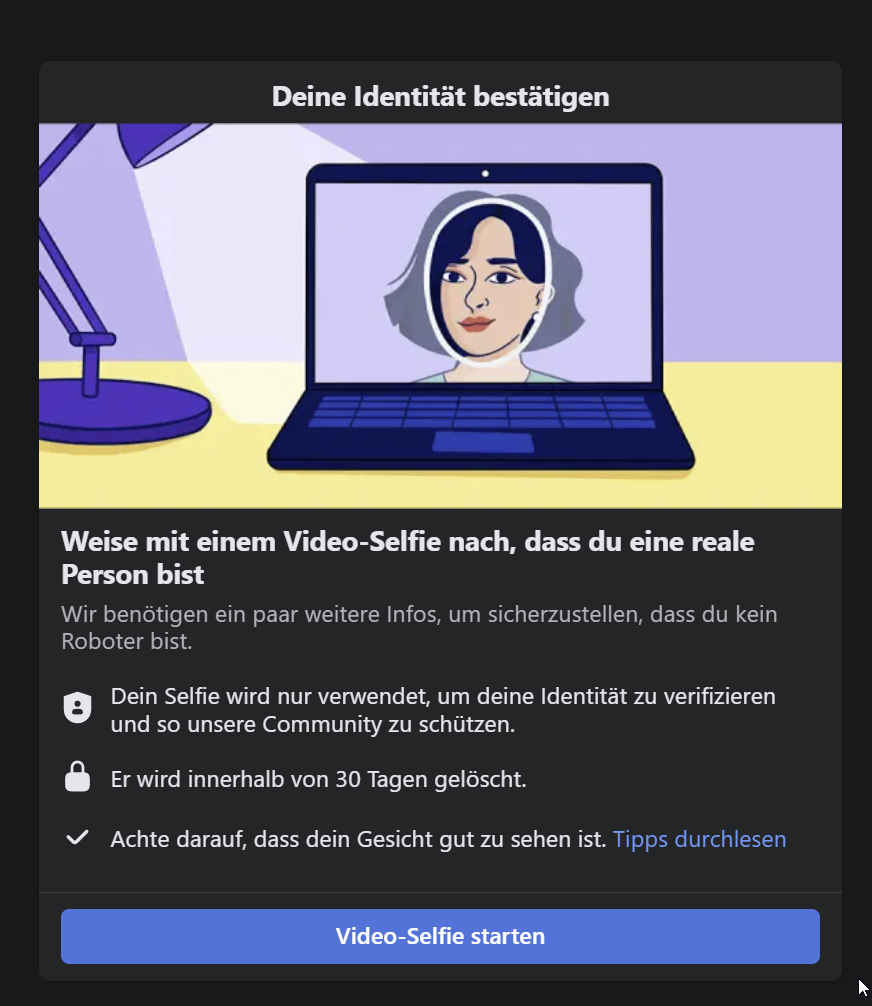Click the checkmark icon
The height and width of the screenshot is (1006, 872).
point(78,837)
